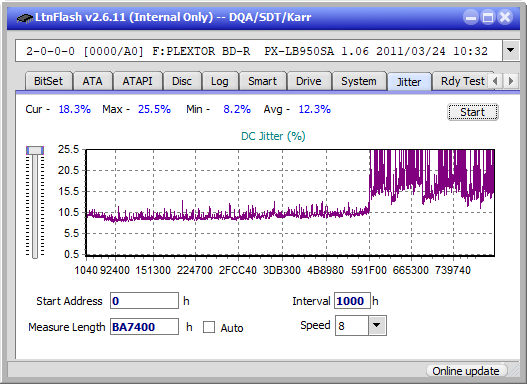Go to the Drive tab
This screenshot has height=384, width=527.
point(309,81)
